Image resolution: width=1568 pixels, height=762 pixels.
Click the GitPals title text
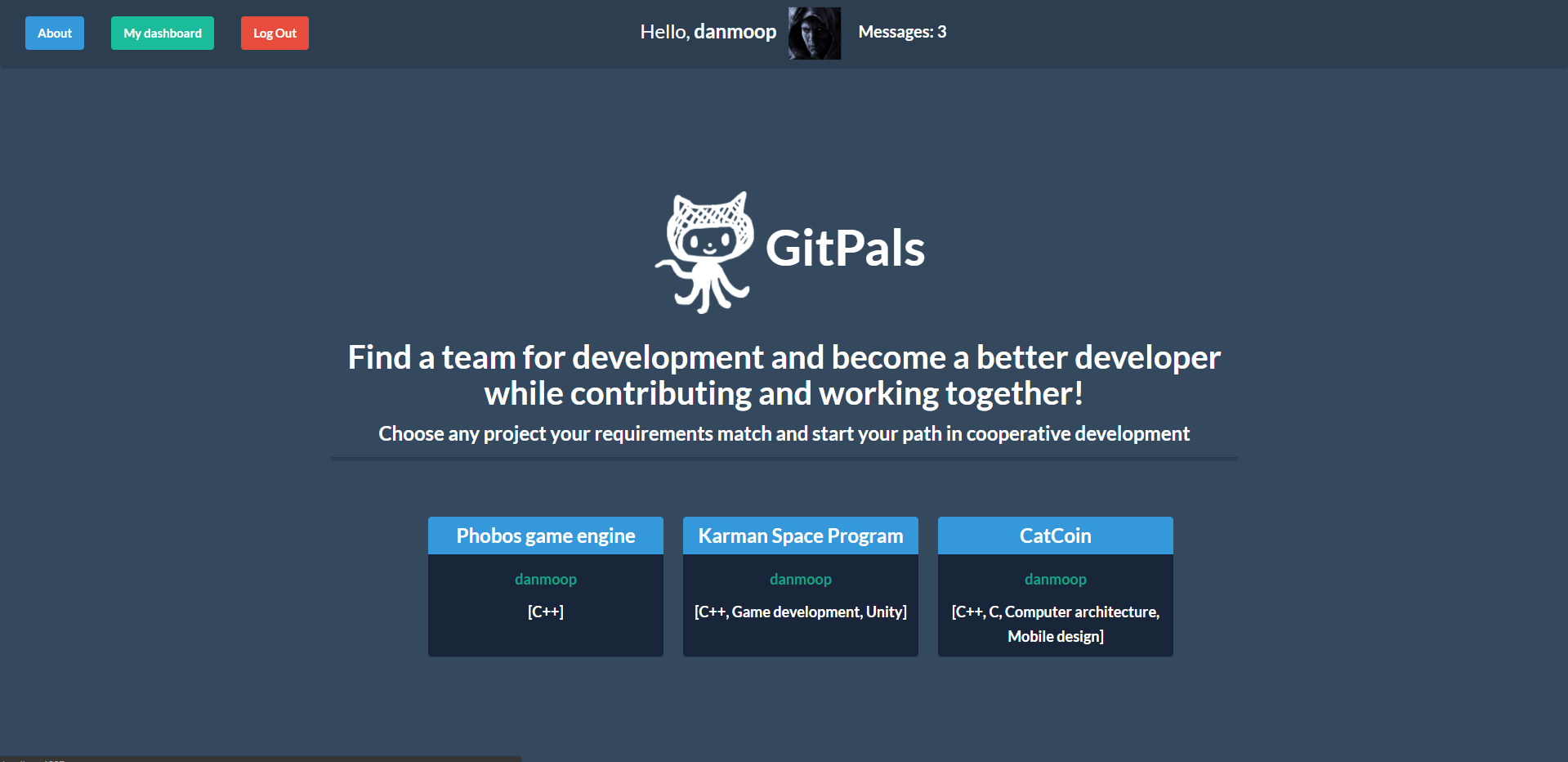click(x=845, y=249)
